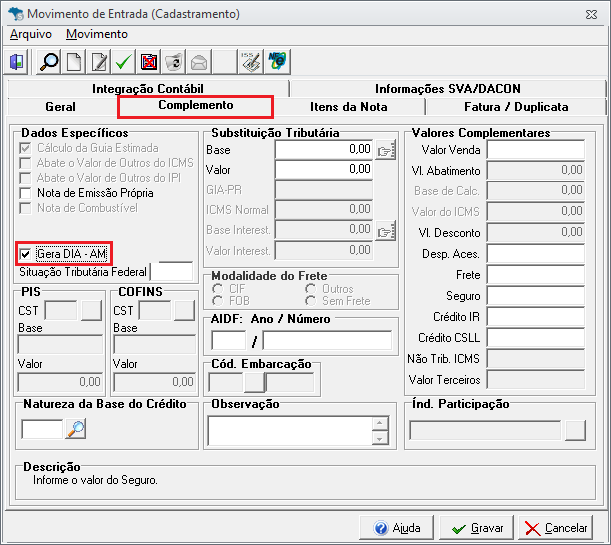This screenshot has height=545, width=611.
Task: Click the Crédito IR input field
Action: pos(536,317)
